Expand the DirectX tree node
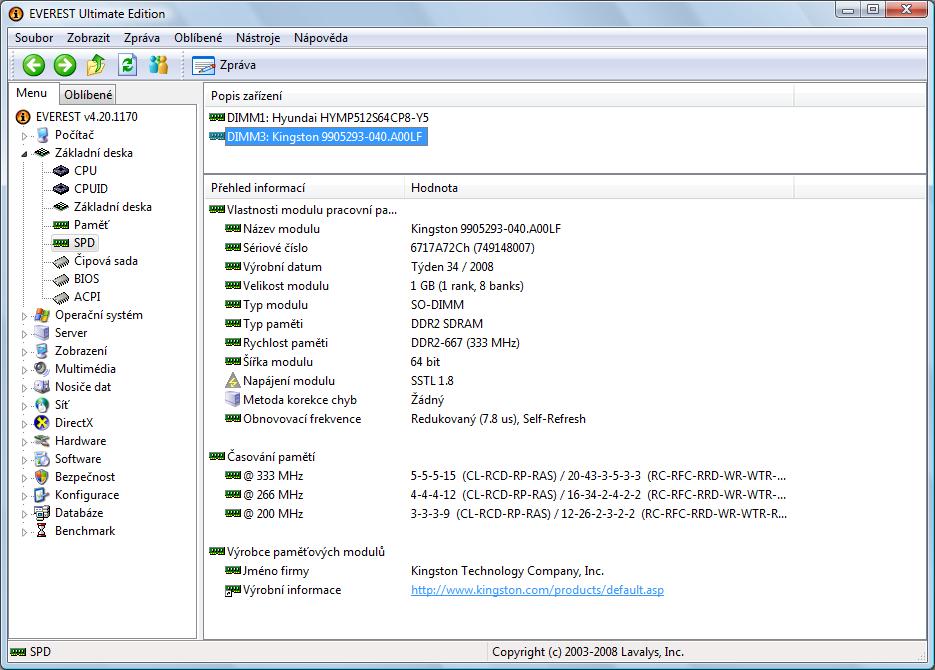The height and width of the screenshot is (670, 935). coord(24,424)
